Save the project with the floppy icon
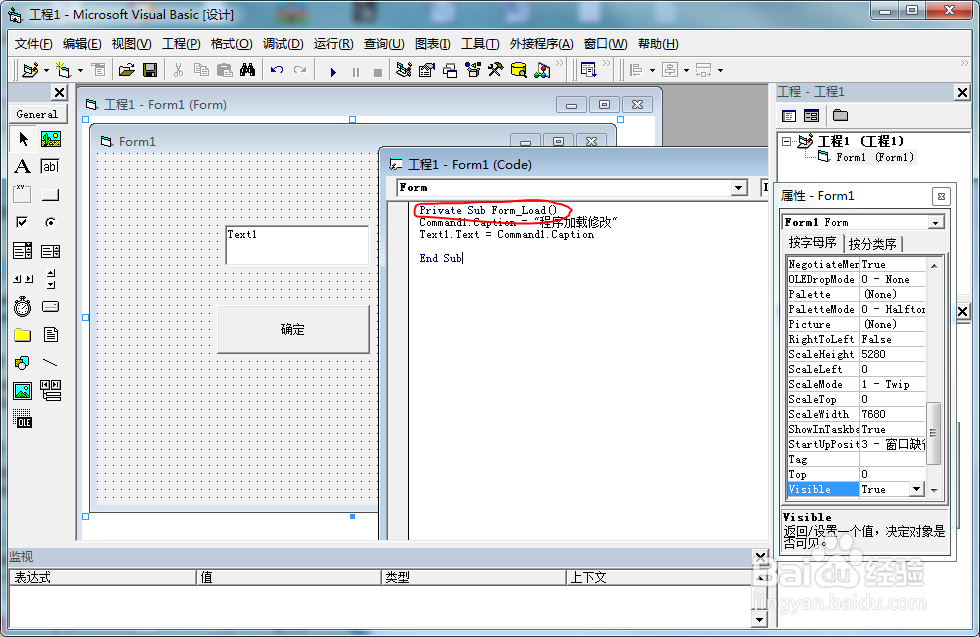This screenshot has height=637, width=980. click(150, 70)
